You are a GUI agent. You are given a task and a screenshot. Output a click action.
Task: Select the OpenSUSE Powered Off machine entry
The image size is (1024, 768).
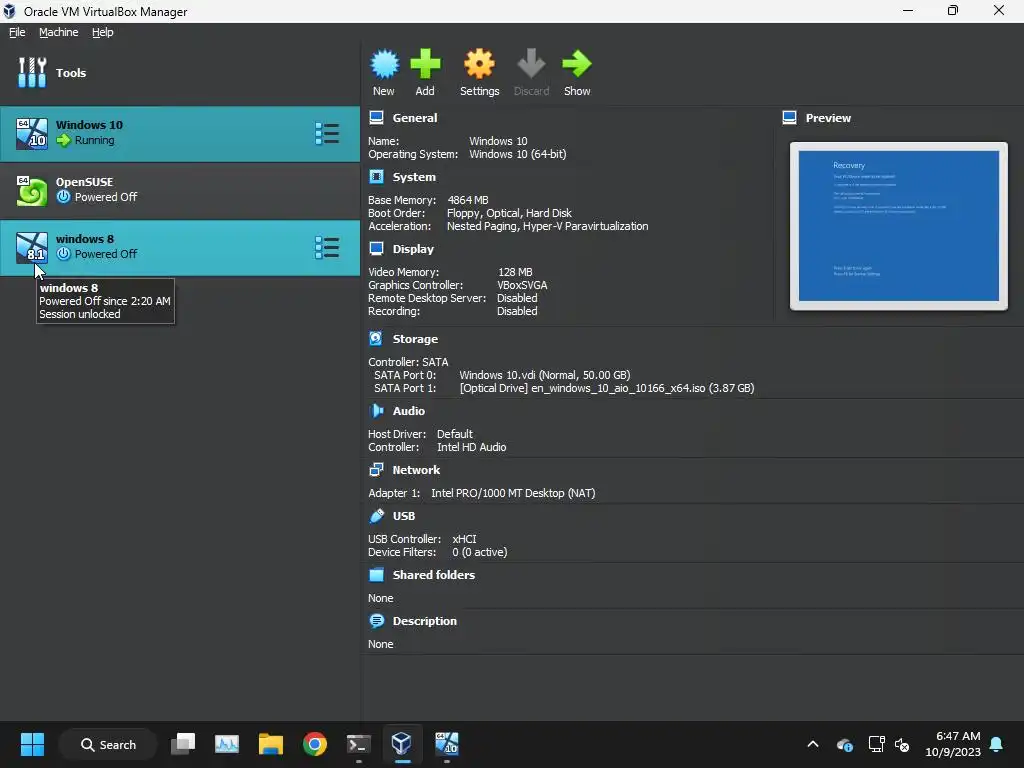[x=180, y=190]
